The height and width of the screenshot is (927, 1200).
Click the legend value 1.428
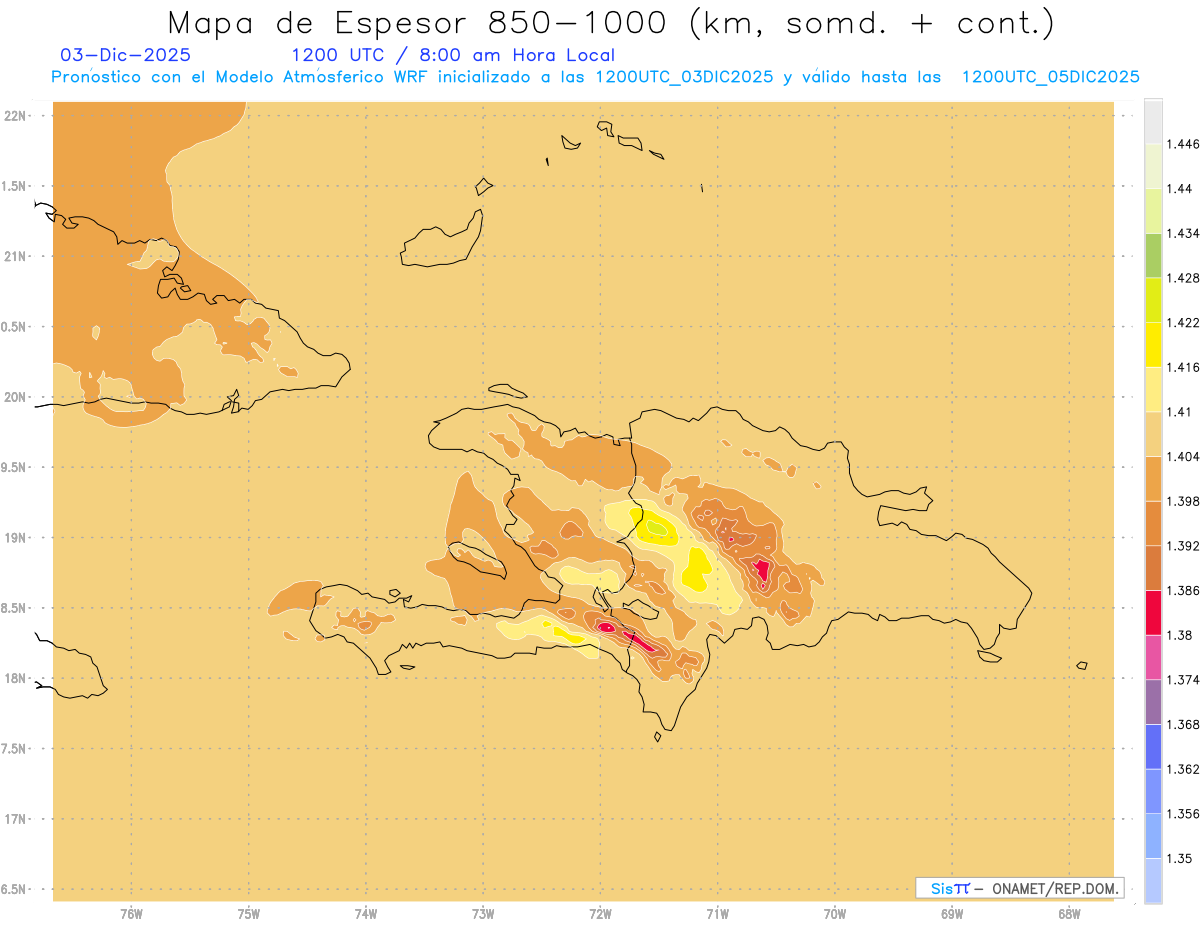click(x=1183, y=278)
